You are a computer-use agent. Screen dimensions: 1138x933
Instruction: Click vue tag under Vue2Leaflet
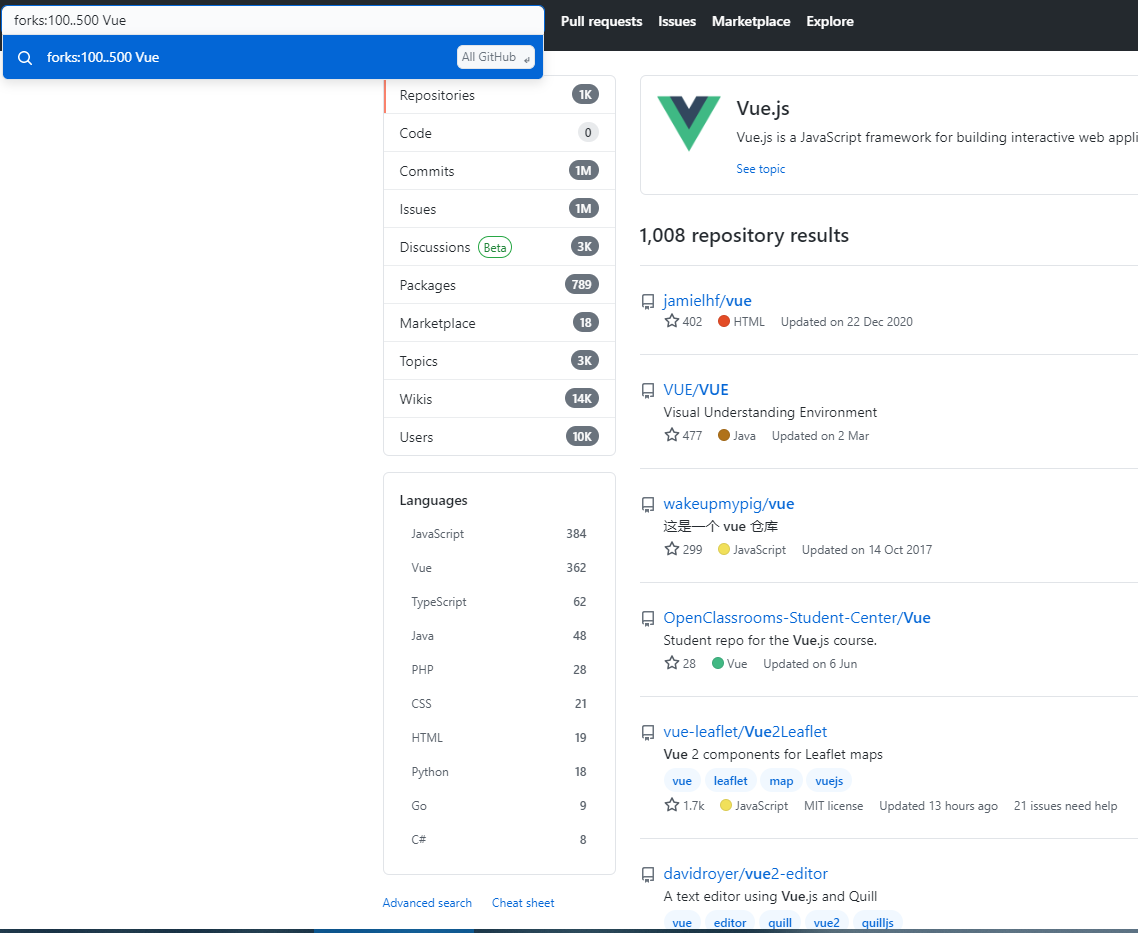pyautogui.click(x=681, y=781)
